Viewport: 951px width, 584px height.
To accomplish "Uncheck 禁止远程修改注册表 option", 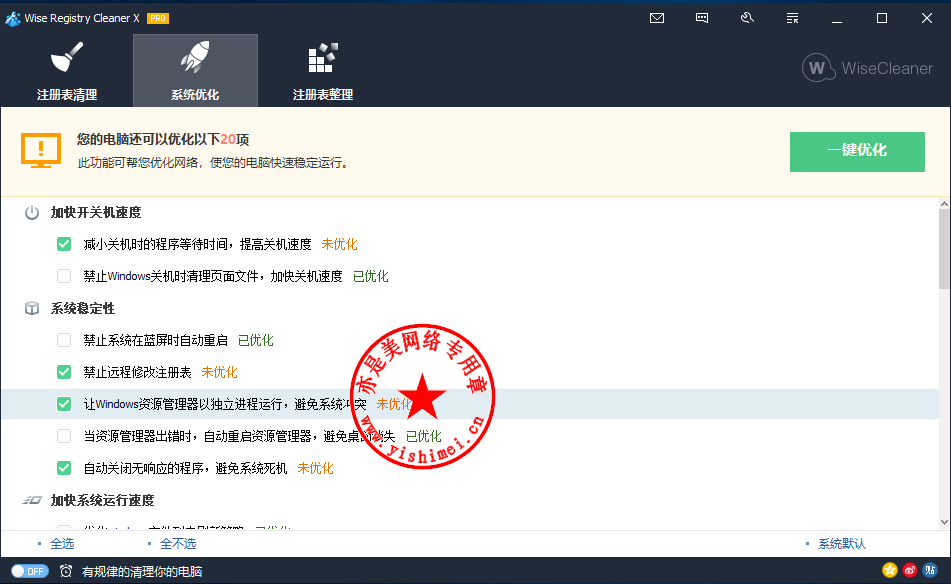I will pos(64,372).
